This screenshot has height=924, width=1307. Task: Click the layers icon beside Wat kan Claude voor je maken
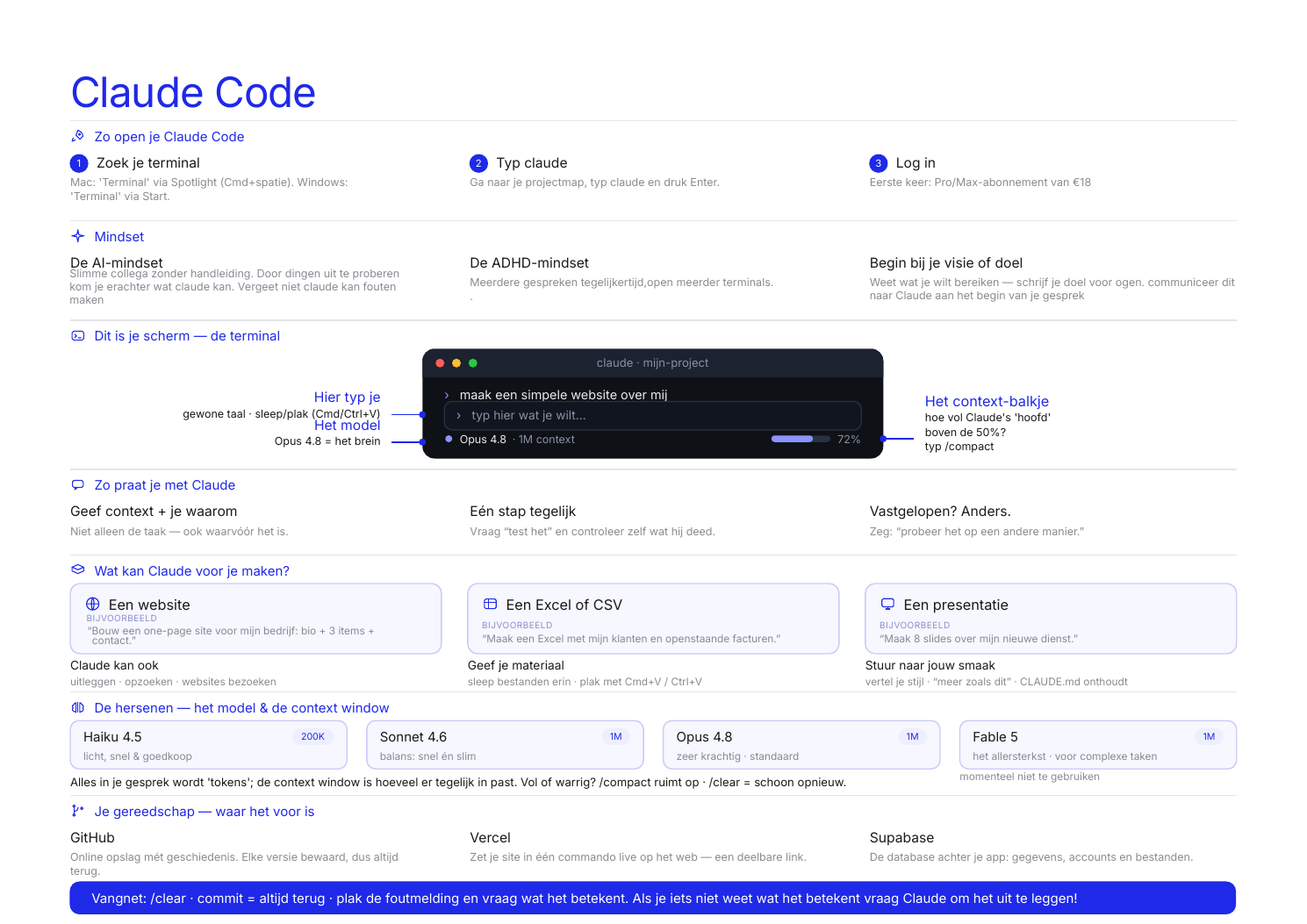(x=78, y=570)
